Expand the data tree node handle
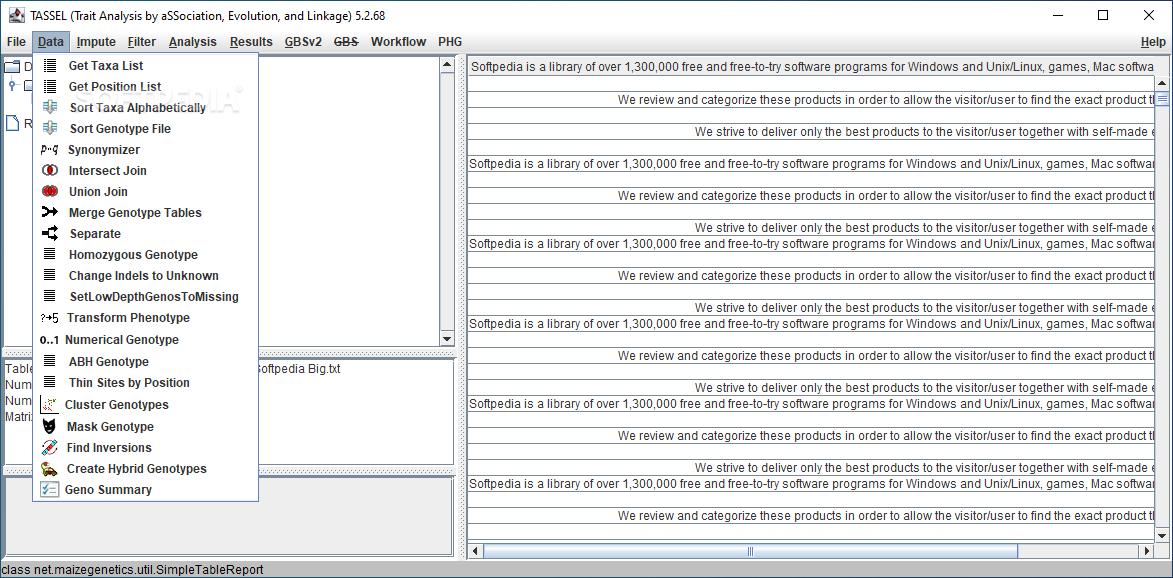 (12, 85)
